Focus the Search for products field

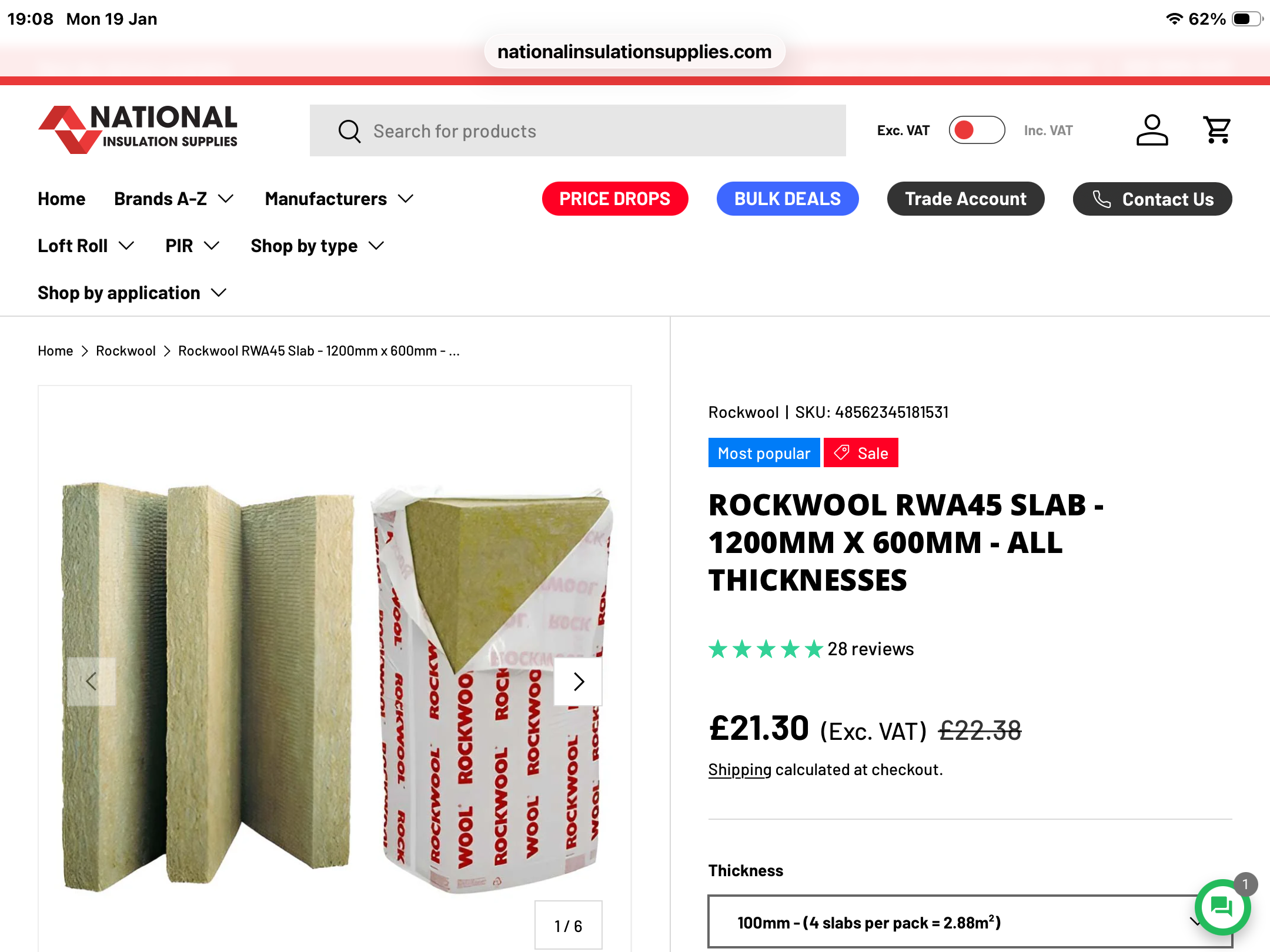coord(577,130)
